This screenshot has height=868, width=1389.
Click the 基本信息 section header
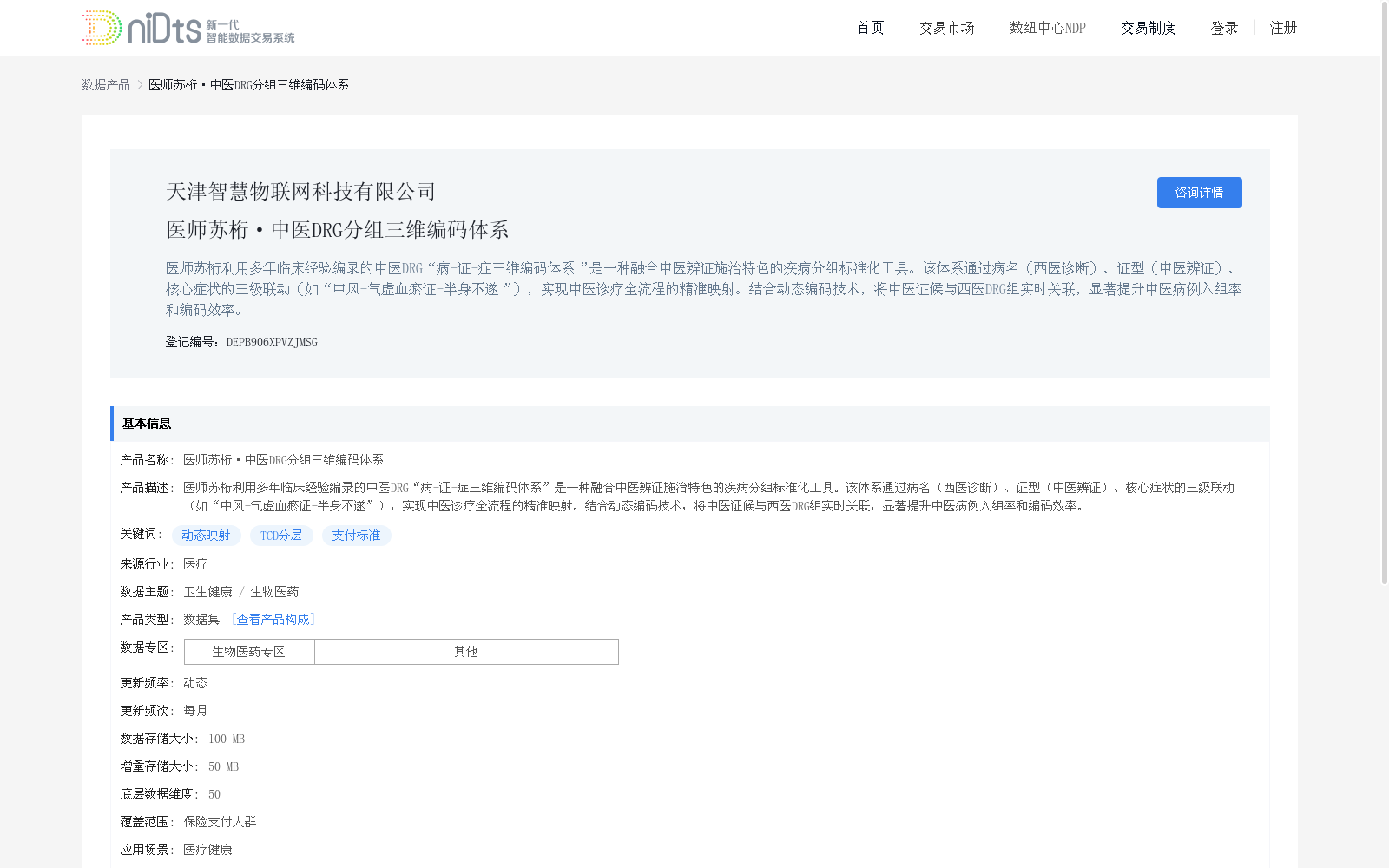pyautogui.click(x=689, y=424)
